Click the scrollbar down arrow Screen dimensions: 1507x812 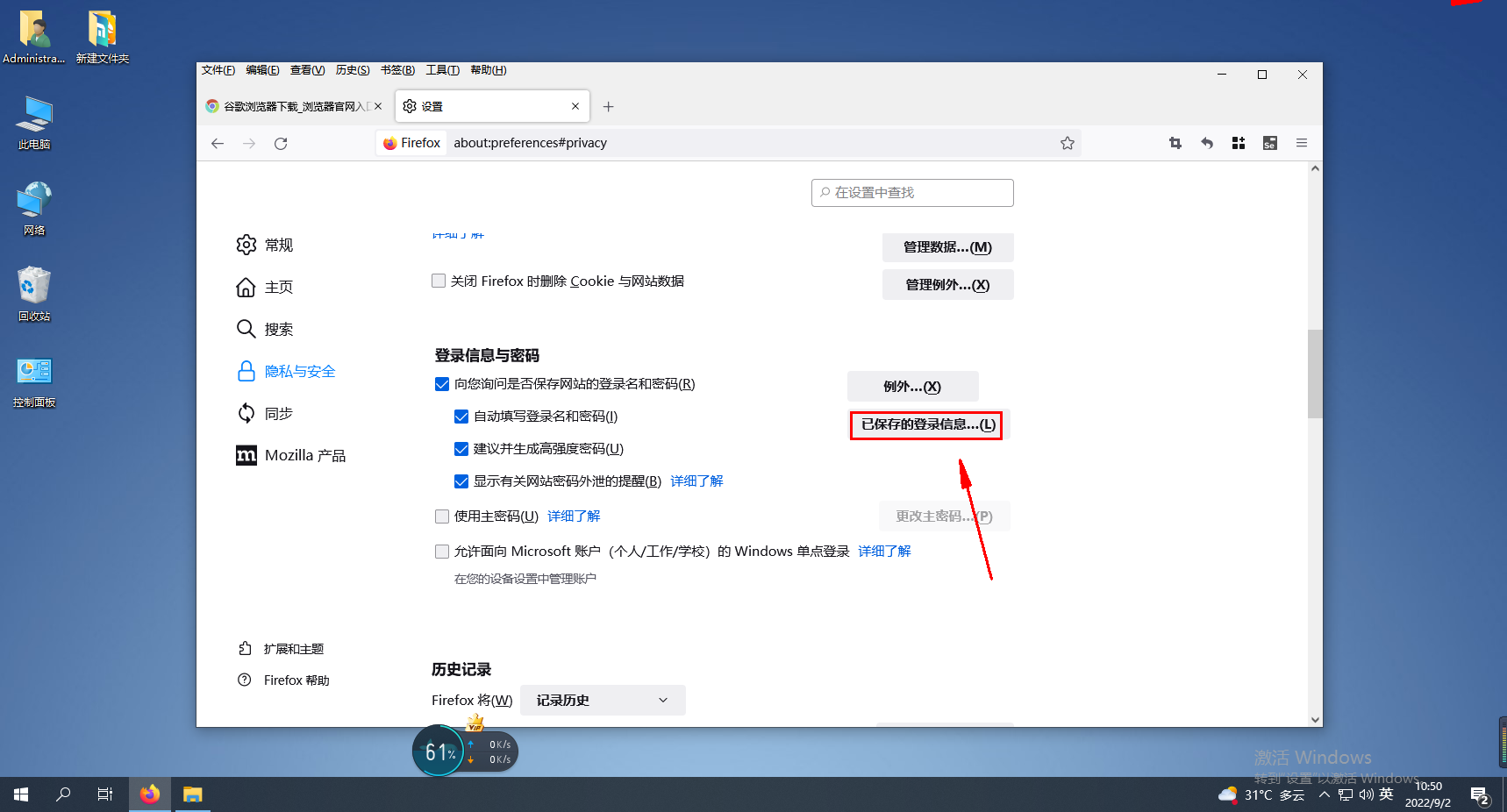click(1314, 719)
